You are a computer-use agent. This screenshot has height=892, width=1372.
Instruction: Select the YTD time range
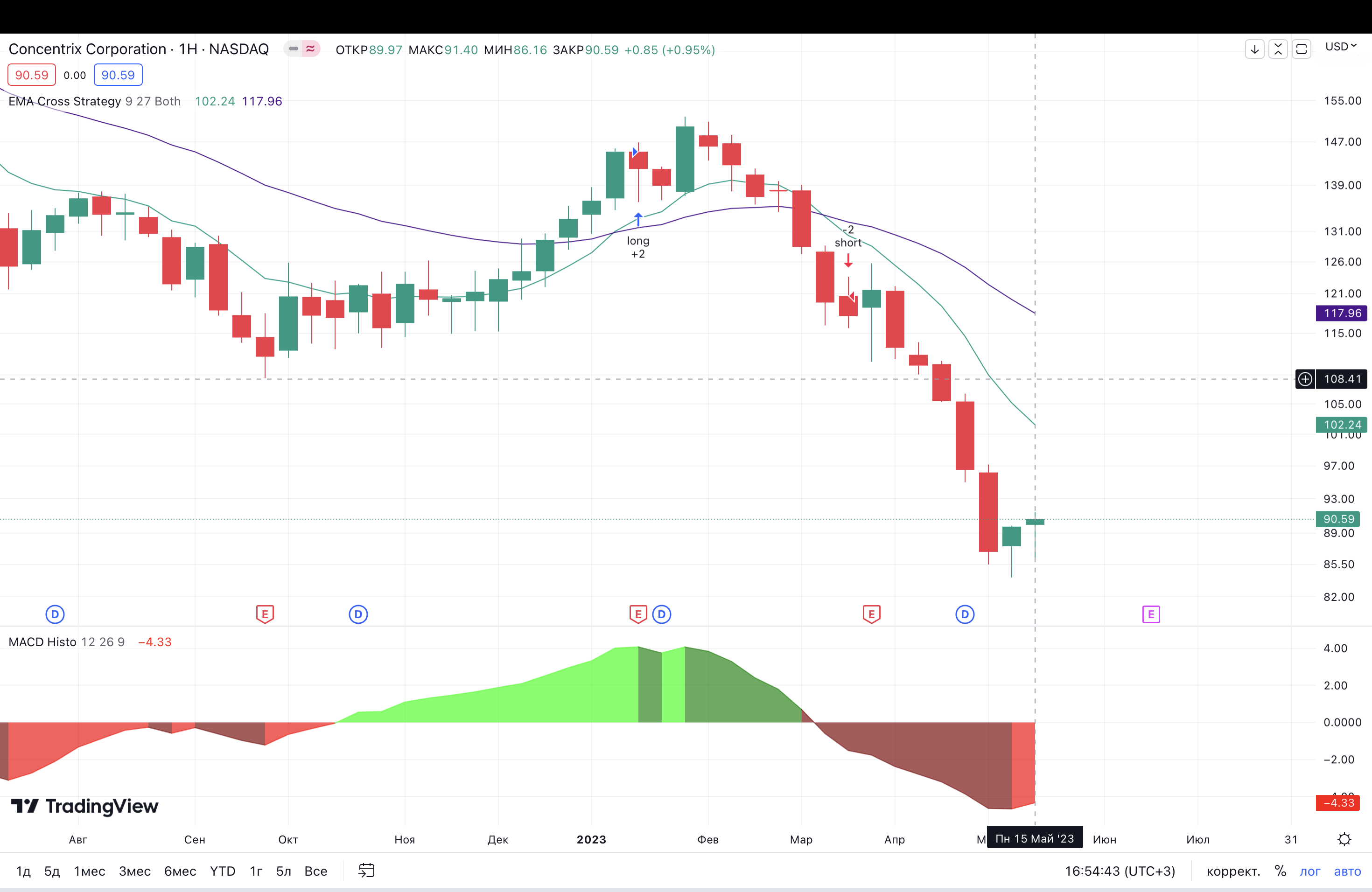click(x=223, y=871)
